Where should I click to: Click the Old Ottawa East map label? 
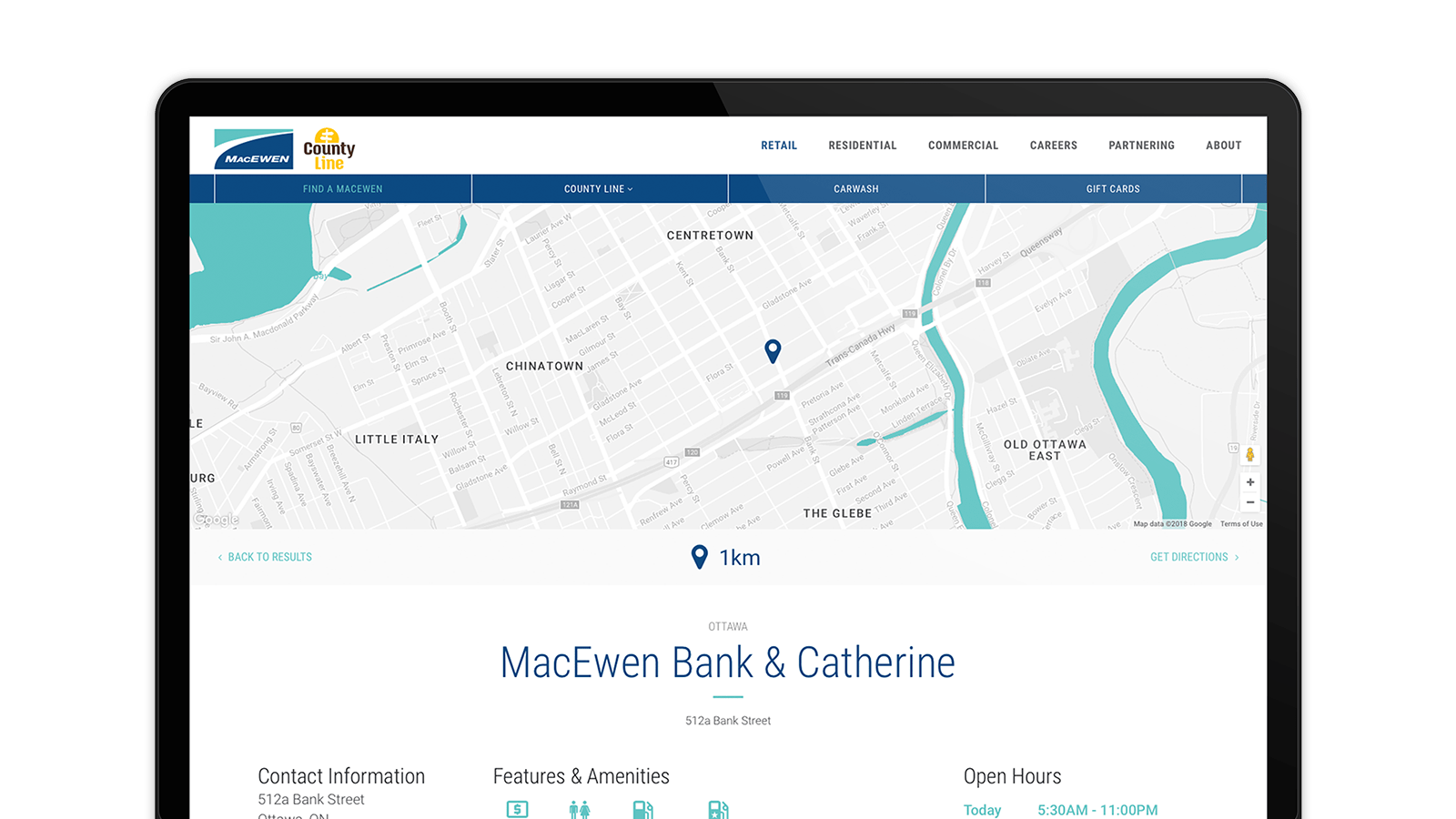tap(1045, 450)
